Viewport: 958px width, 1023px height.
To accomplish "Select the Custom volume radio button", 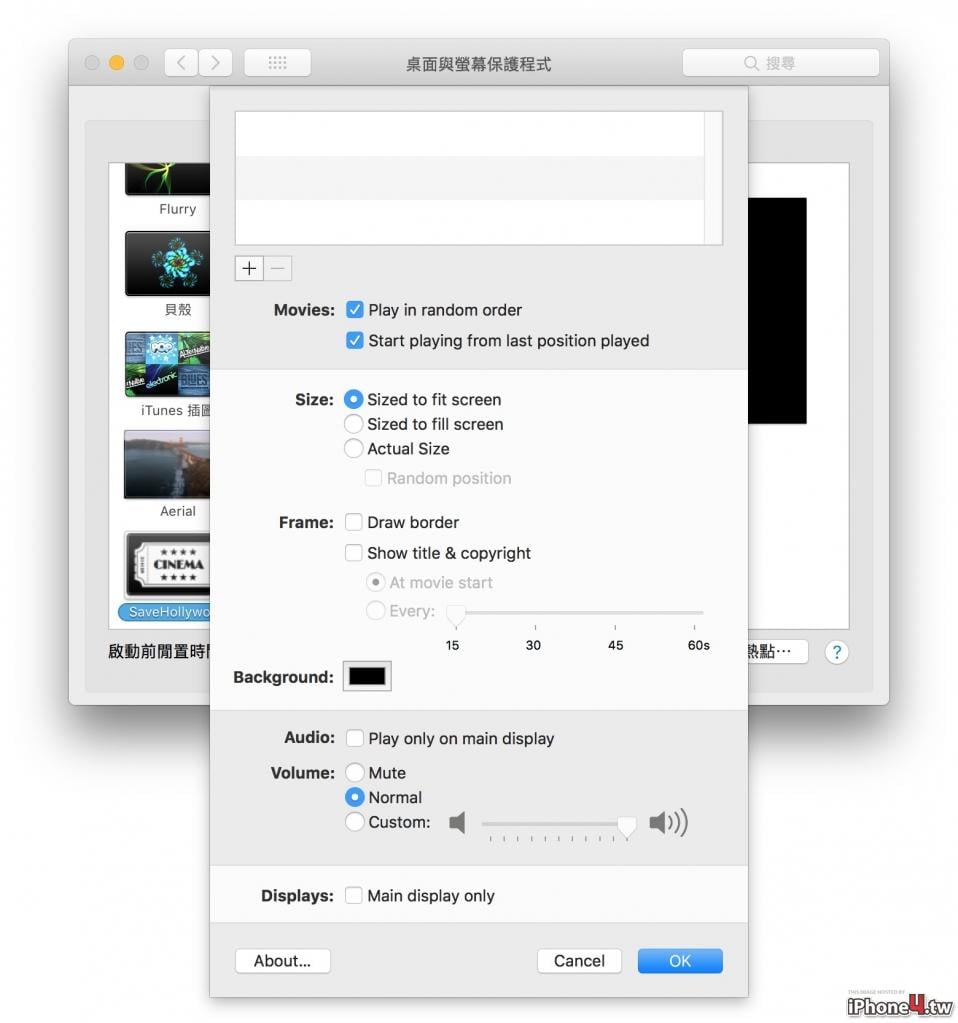I will (354, 822).
